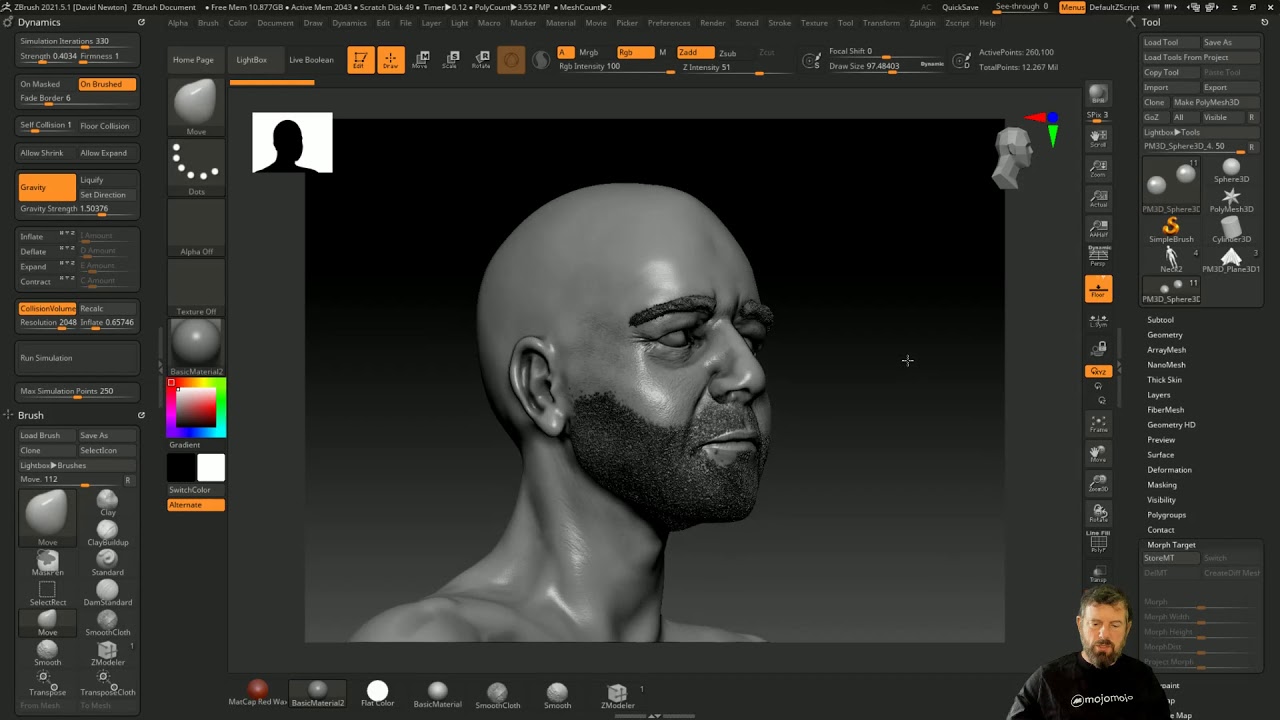Select the Sphere3D tool

point(1231,170)
